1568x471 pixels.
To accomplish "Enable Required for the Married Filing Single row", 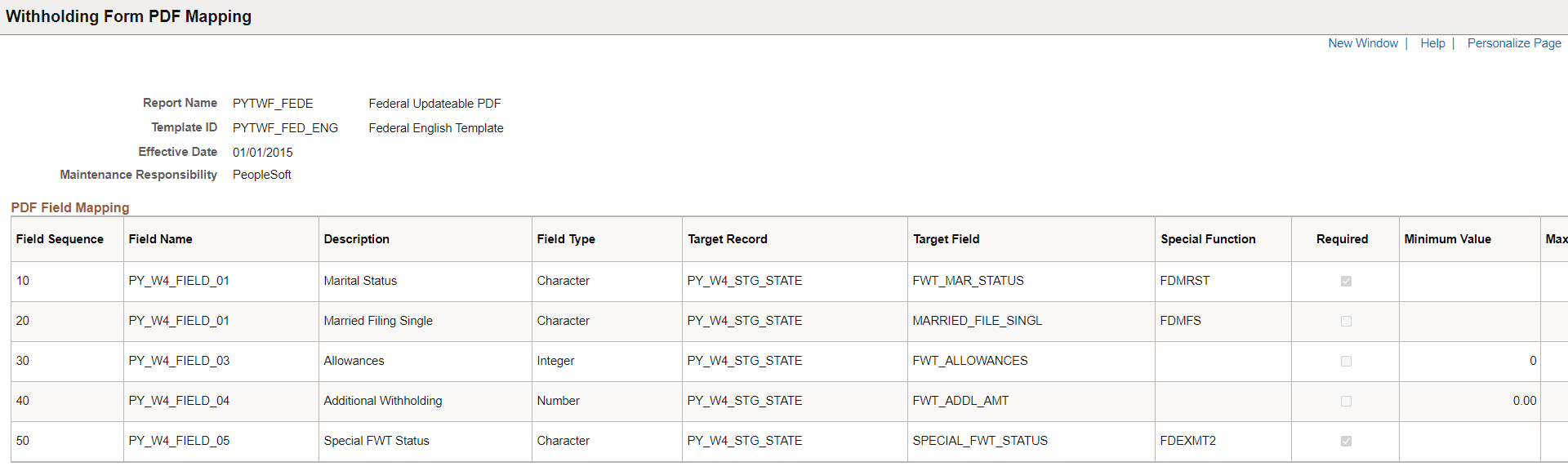I will 1345,321.
